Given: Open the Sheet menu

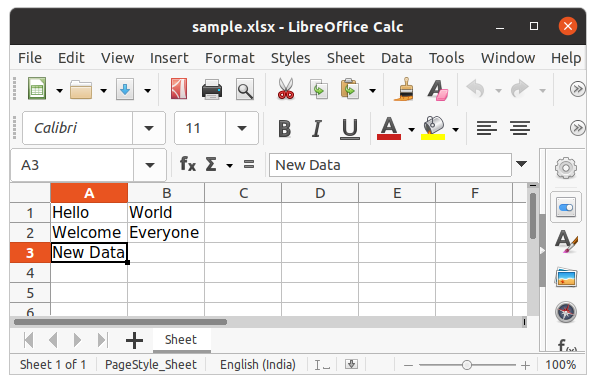Looking at the screenshot, I should (x=346, y=58).
